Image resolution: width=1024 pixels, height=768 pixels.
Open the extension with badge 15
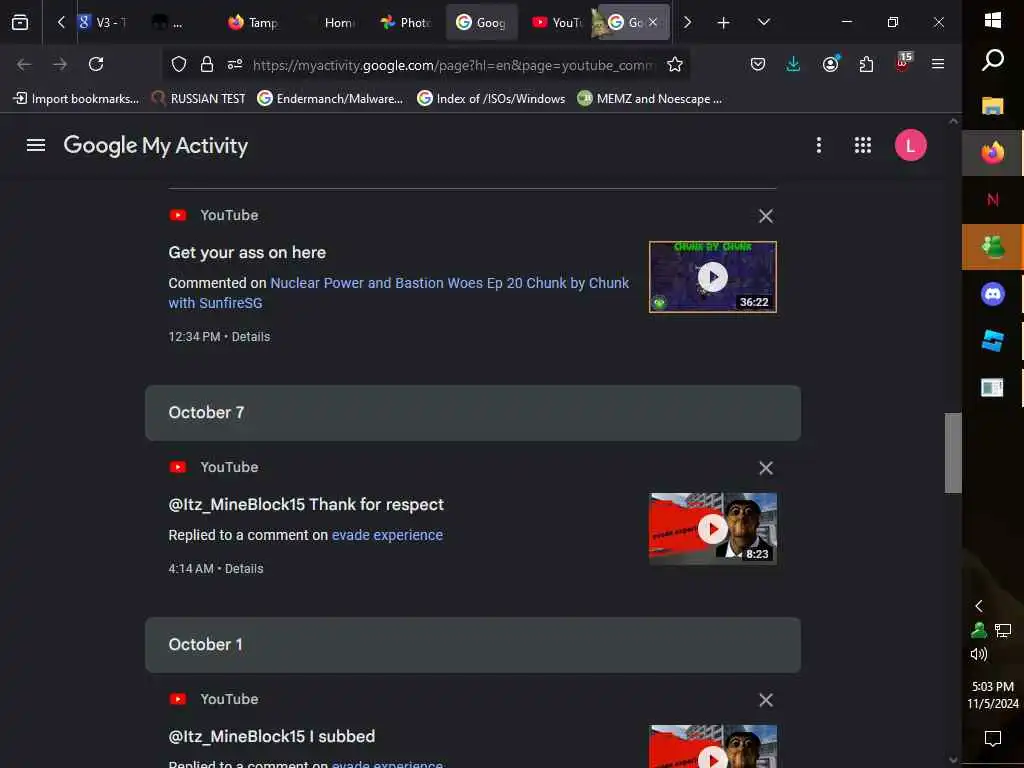(x=903, y=63)
